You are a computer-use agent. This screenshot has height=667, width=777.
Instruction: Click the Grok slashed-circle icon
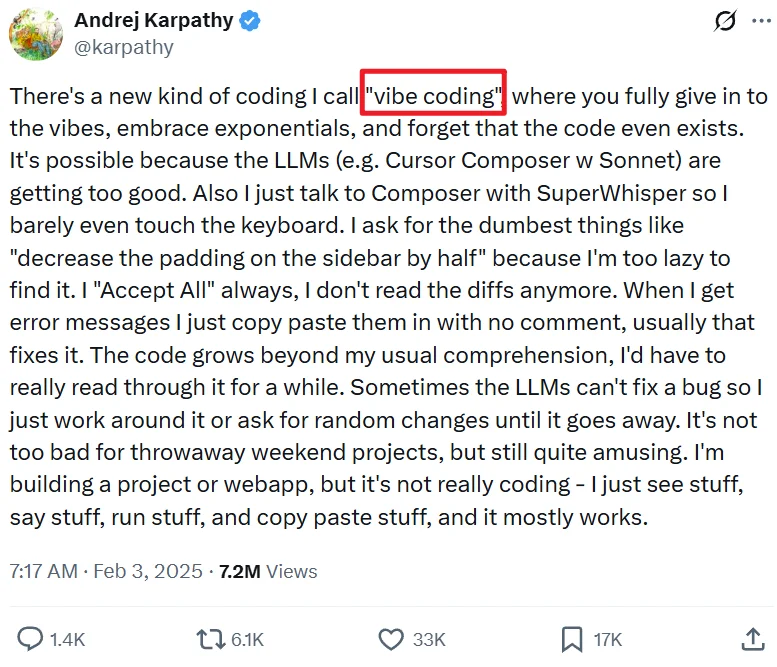[x=725, y=21]
